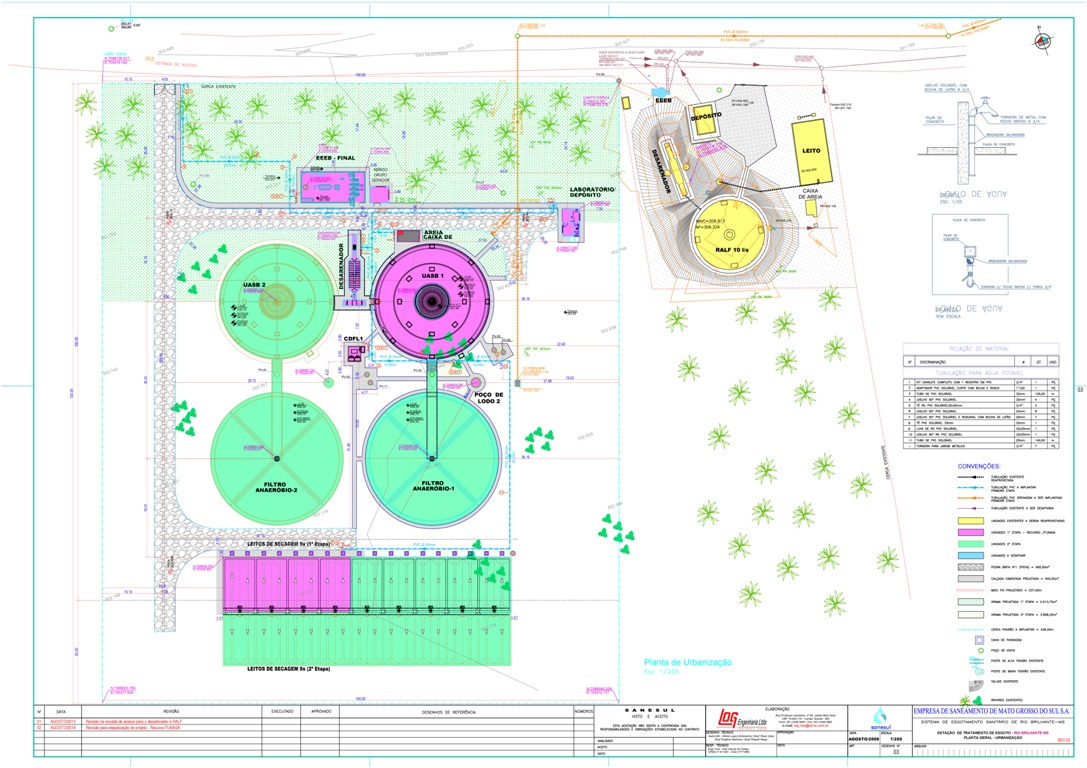Click the 'TUBULAÇÃO PARA ÁGUA POTÁVEL' table subtitle
Image resolution: width=1087 pixels, height=768 pixels.
click(x=980, y=373)
